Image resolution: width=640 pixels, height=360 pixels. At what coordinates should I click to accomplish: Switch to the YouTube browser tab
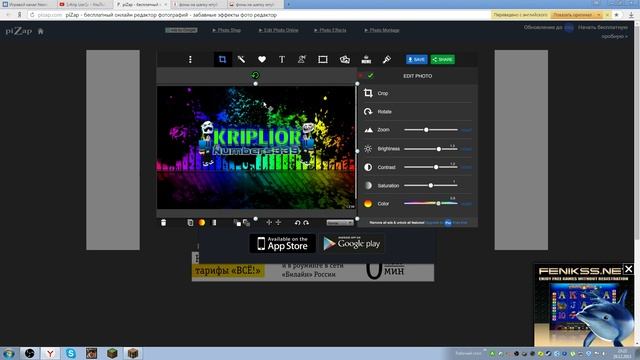tap(84, 4)
